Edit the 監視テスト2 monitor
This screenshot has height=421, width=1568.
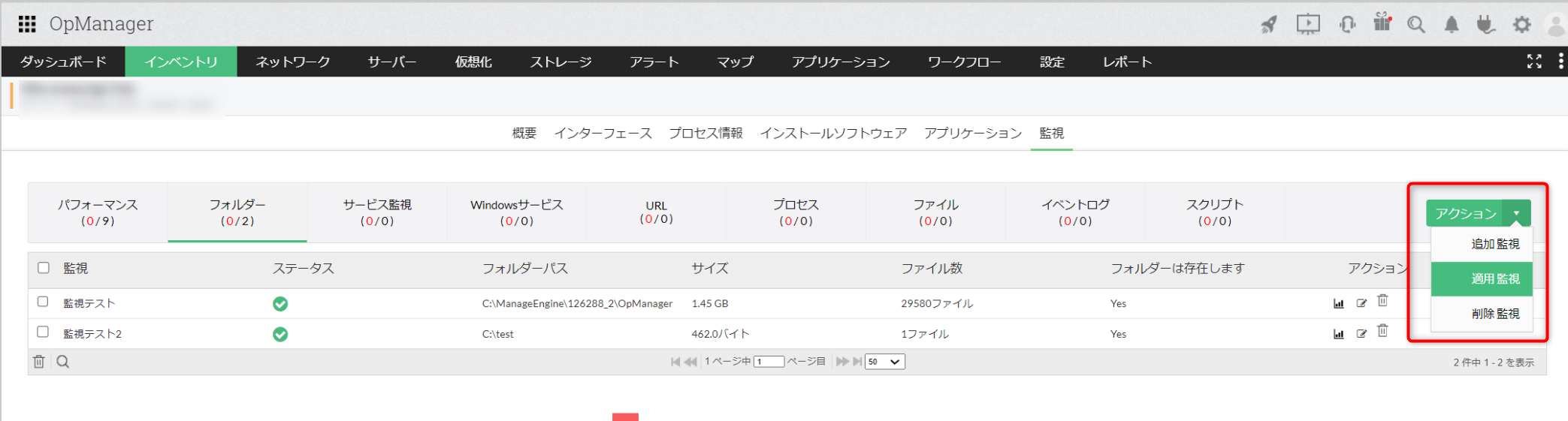click(x=1361, y=334)
